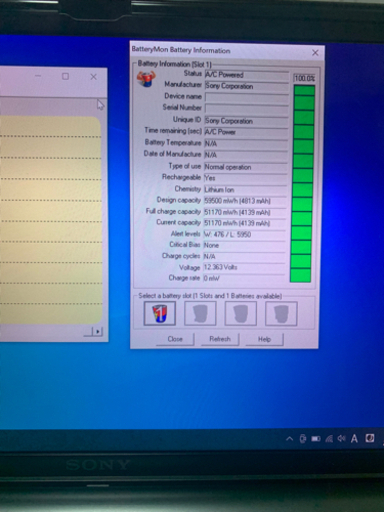Click the Voltage 12.363 Volts value
The height and width of the screenshot is (512, 384).
pyautogui.click(x=244, y=267)
